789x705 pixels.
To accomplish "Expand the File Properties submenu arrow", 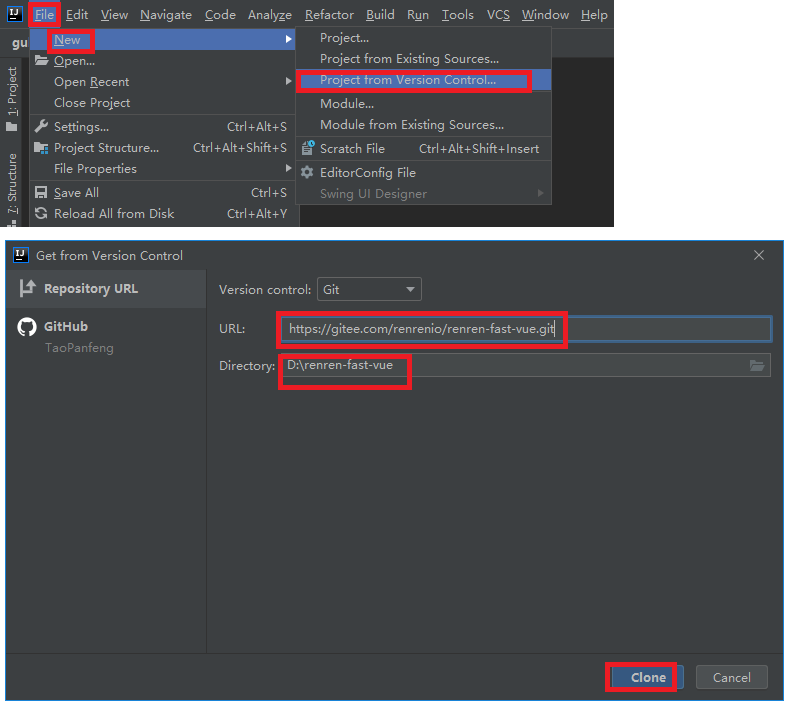I will pos(288,168).
